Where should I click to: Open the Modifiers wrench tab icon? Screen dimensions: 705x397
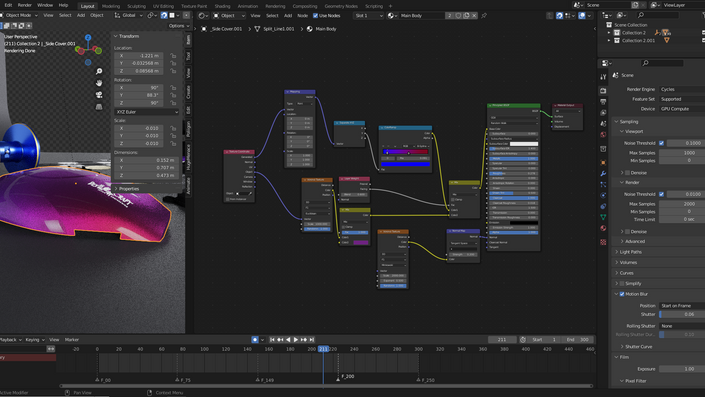coord(603,174)
